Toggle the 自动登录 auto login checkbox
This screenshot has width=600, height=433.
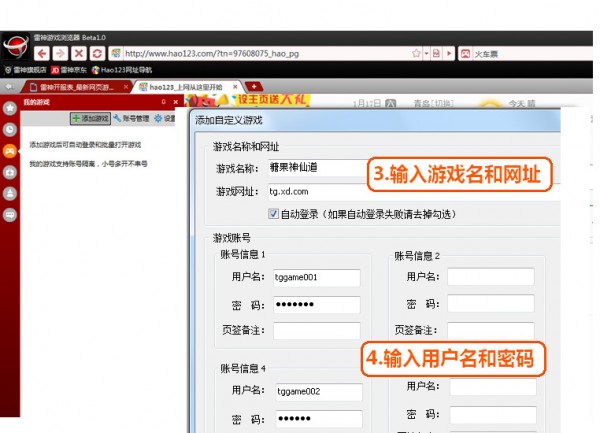click(x=274, y=213)
